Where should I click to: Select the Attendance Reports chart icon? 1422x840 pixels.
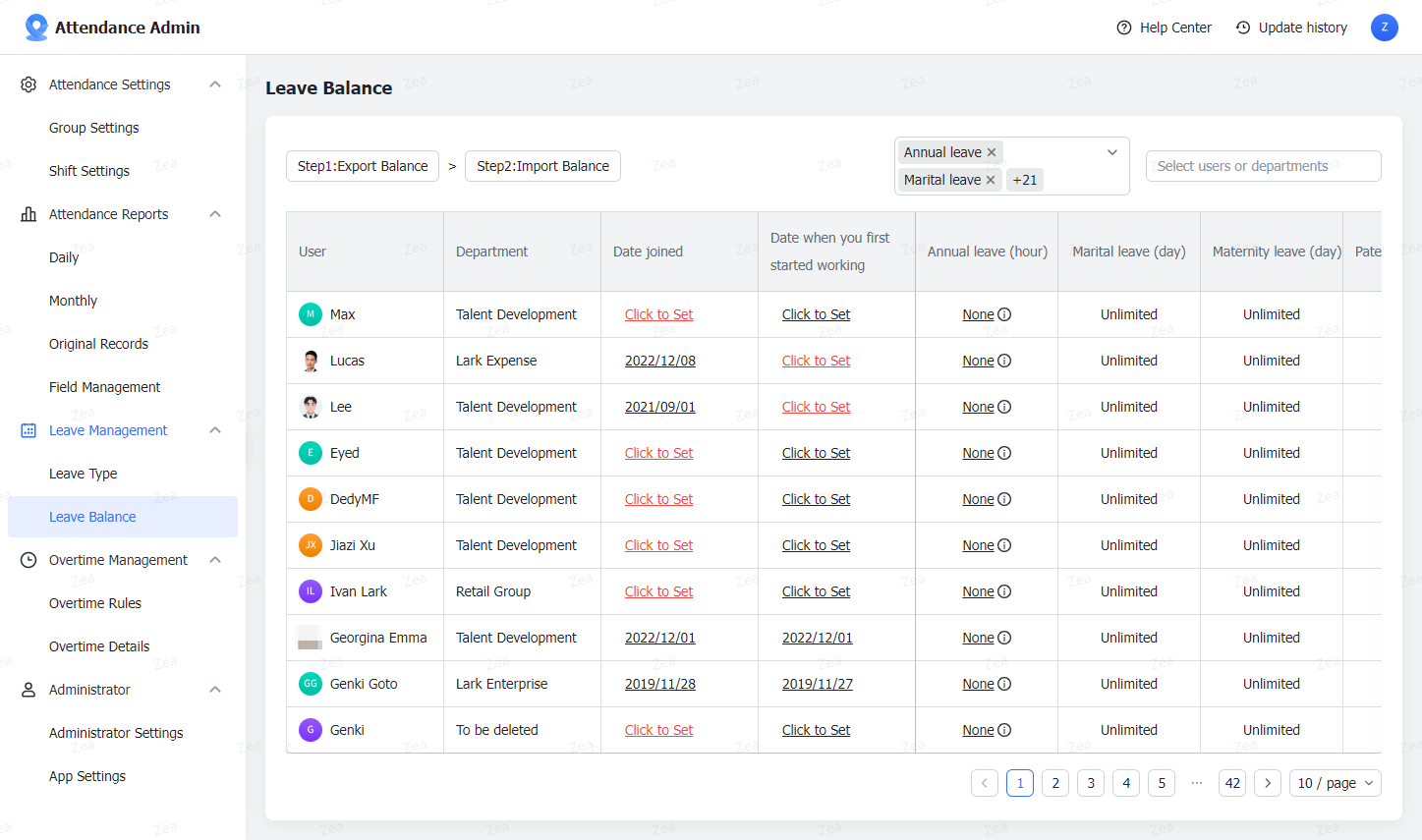pyautogui.click(x=29, y=214)
